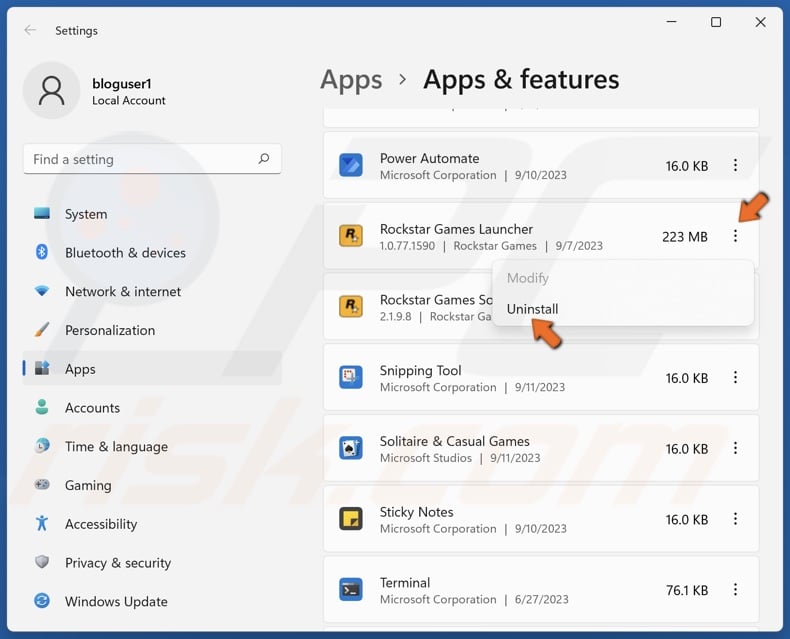Click the Power Automate app icon
790x639 pixels.
pos(351,165)
